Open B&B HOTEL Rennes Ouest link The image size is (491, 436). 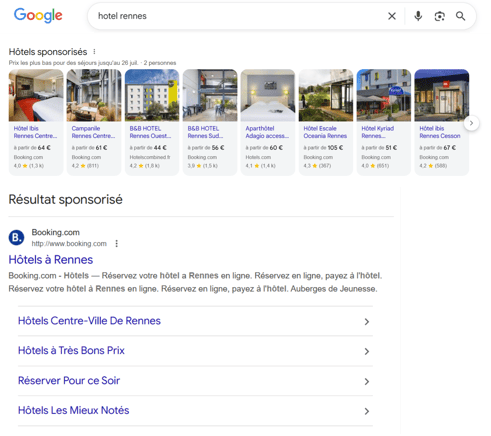[x=150, y=132]
